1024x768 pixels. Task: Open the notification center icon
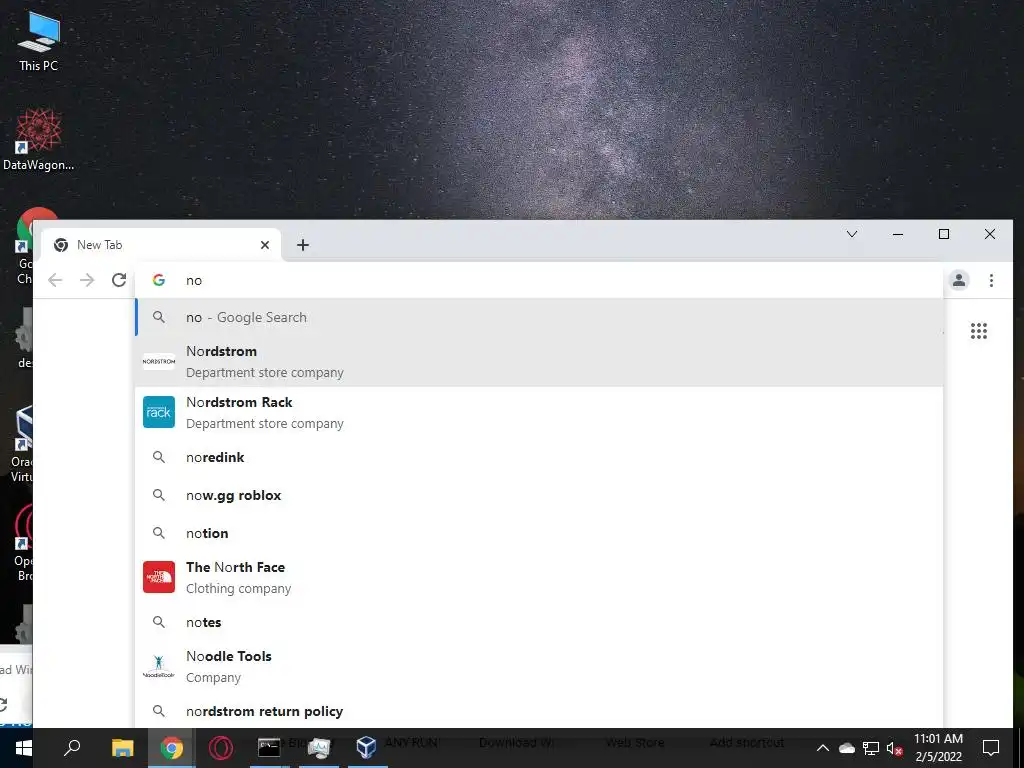(991, 748)
